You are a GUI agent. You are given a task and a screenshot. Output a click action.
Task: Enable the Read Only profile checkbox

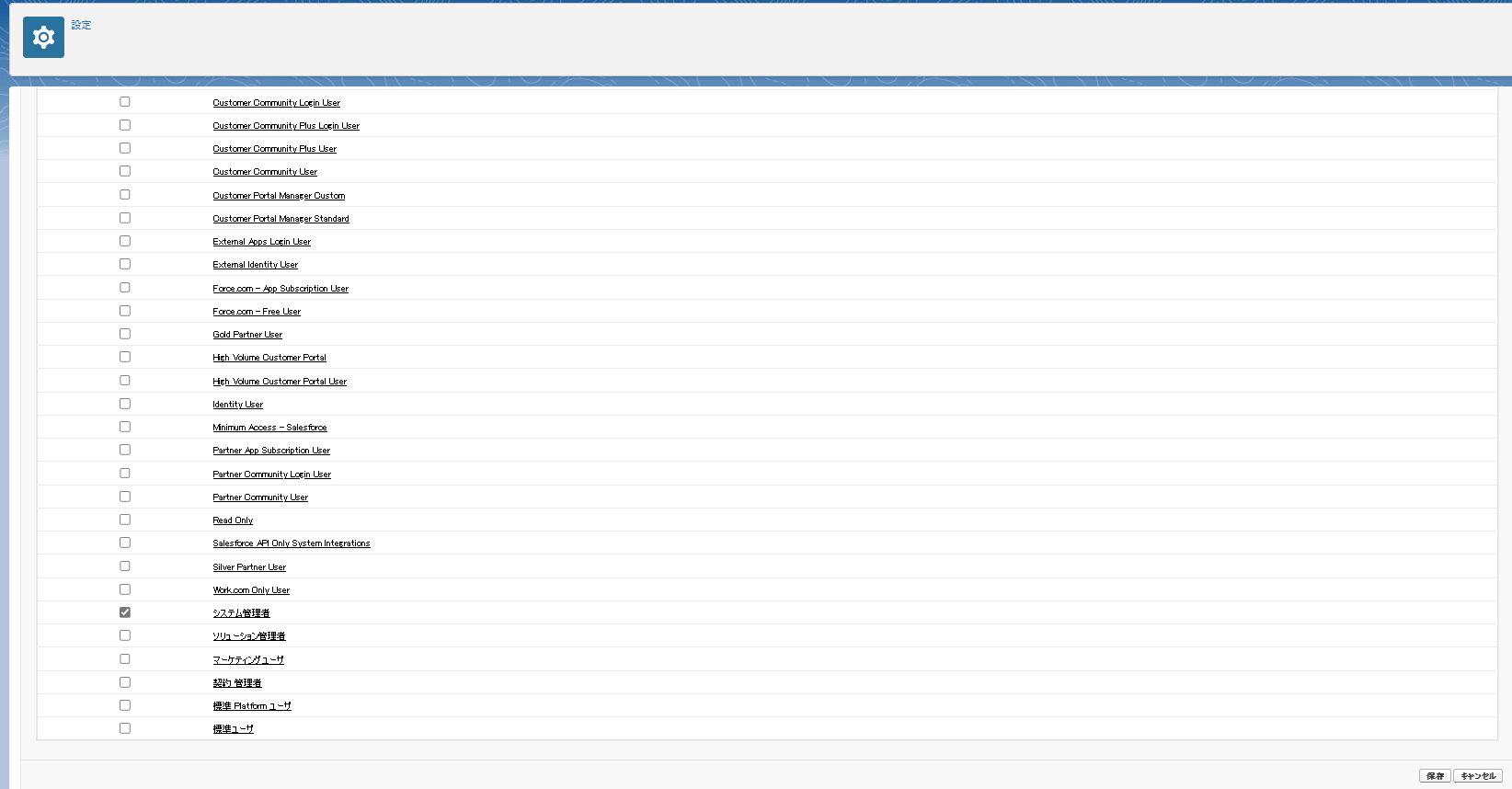[x=125, y=520]
